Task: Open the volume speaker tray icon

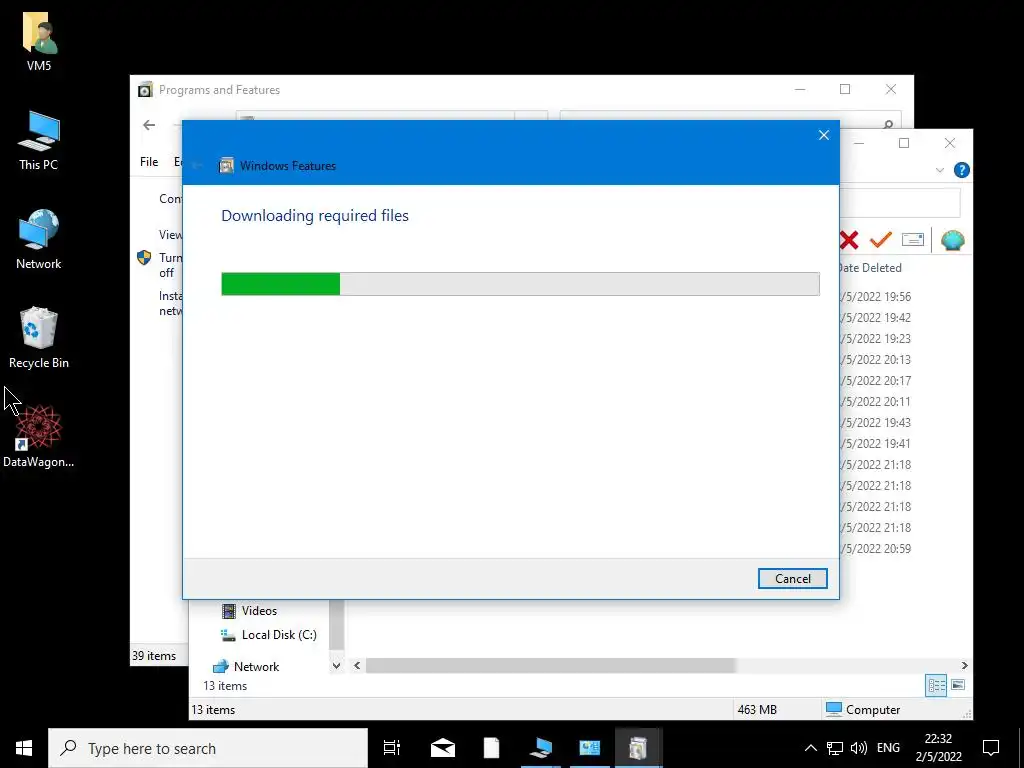Action: (x=859, y=748)
